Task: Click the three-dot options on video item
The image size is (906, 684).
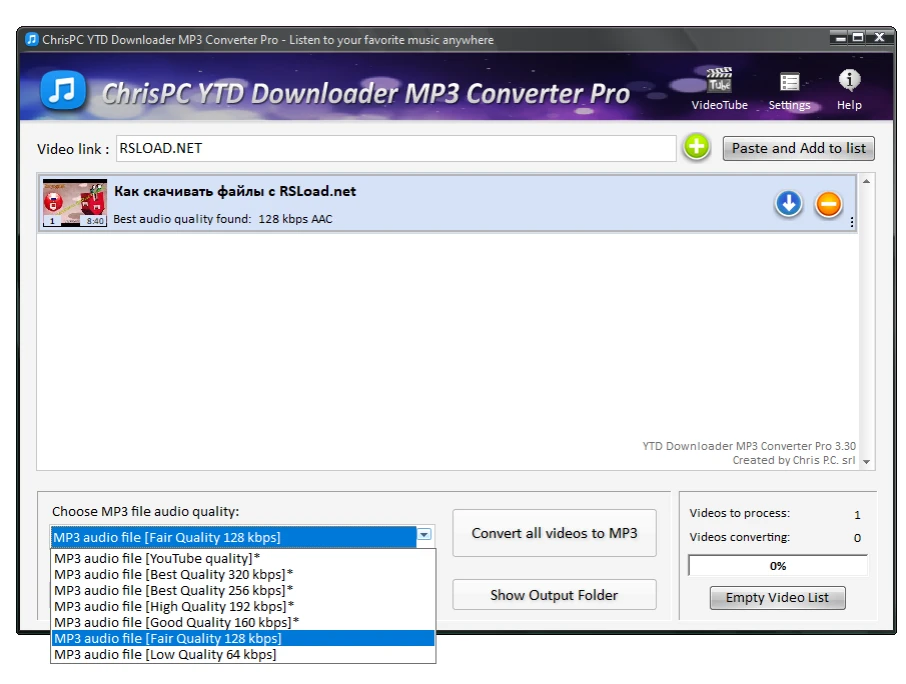Action: tap(852, 222)
